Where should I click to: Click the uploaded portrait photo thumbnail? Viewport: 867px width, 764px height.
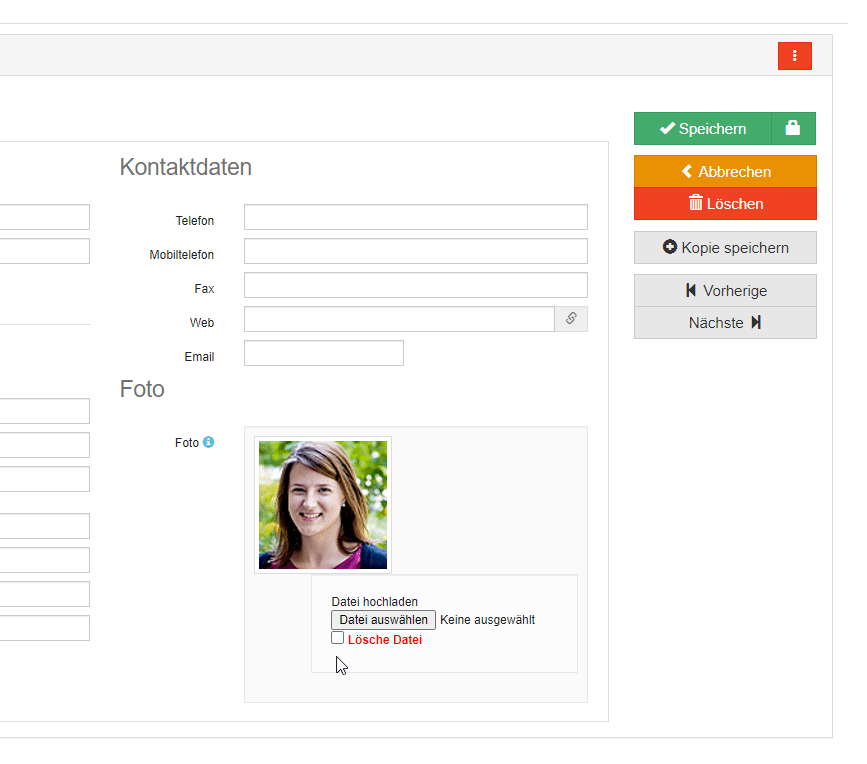pos(323,505)
